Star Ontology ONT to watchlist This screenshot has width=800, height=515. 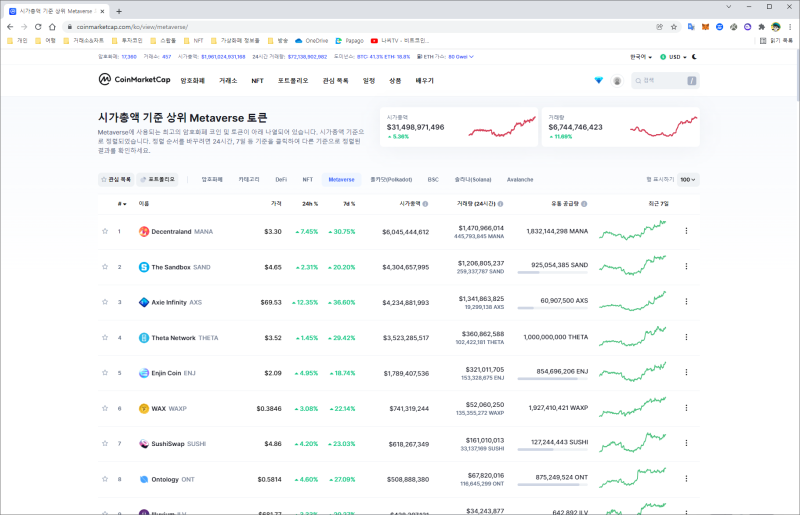pos(105,479)
